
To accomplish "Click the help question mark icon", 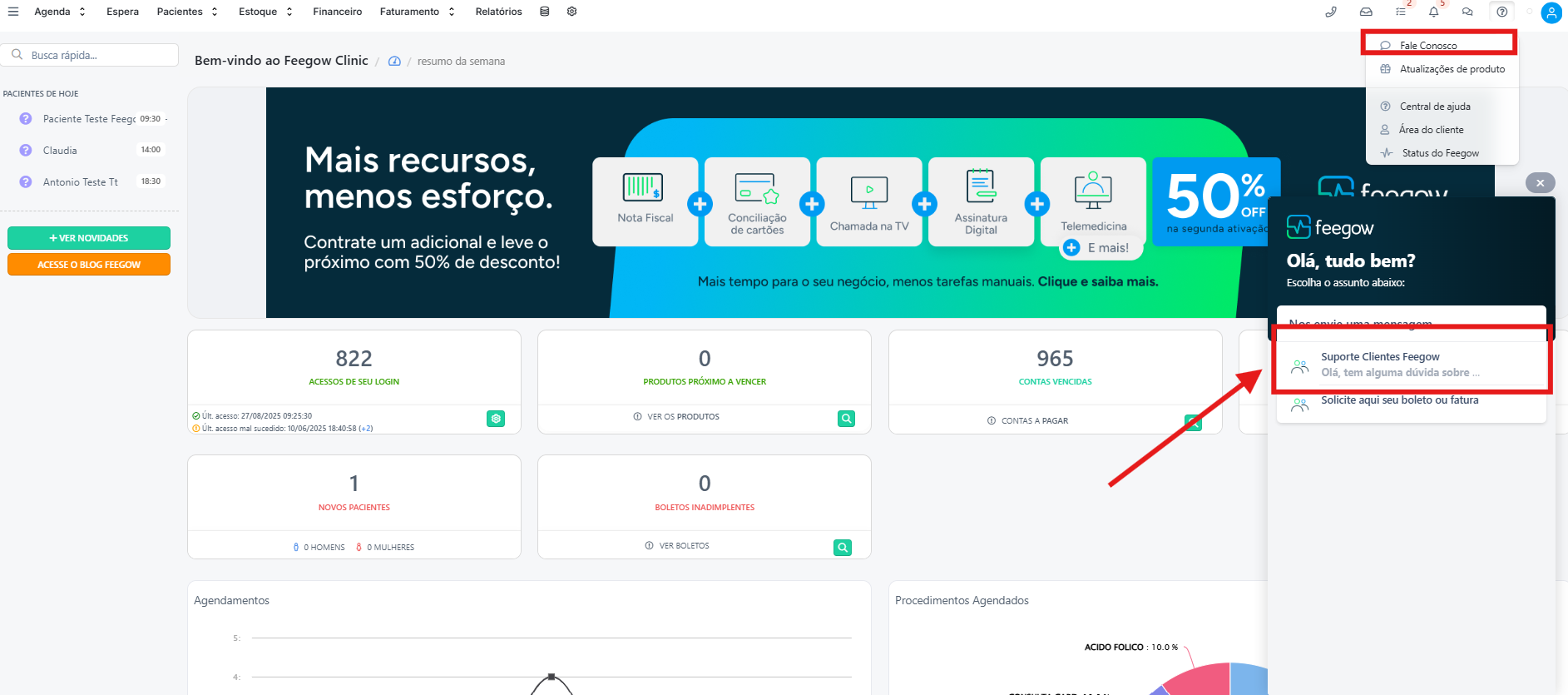I will tap(1501, 12).
